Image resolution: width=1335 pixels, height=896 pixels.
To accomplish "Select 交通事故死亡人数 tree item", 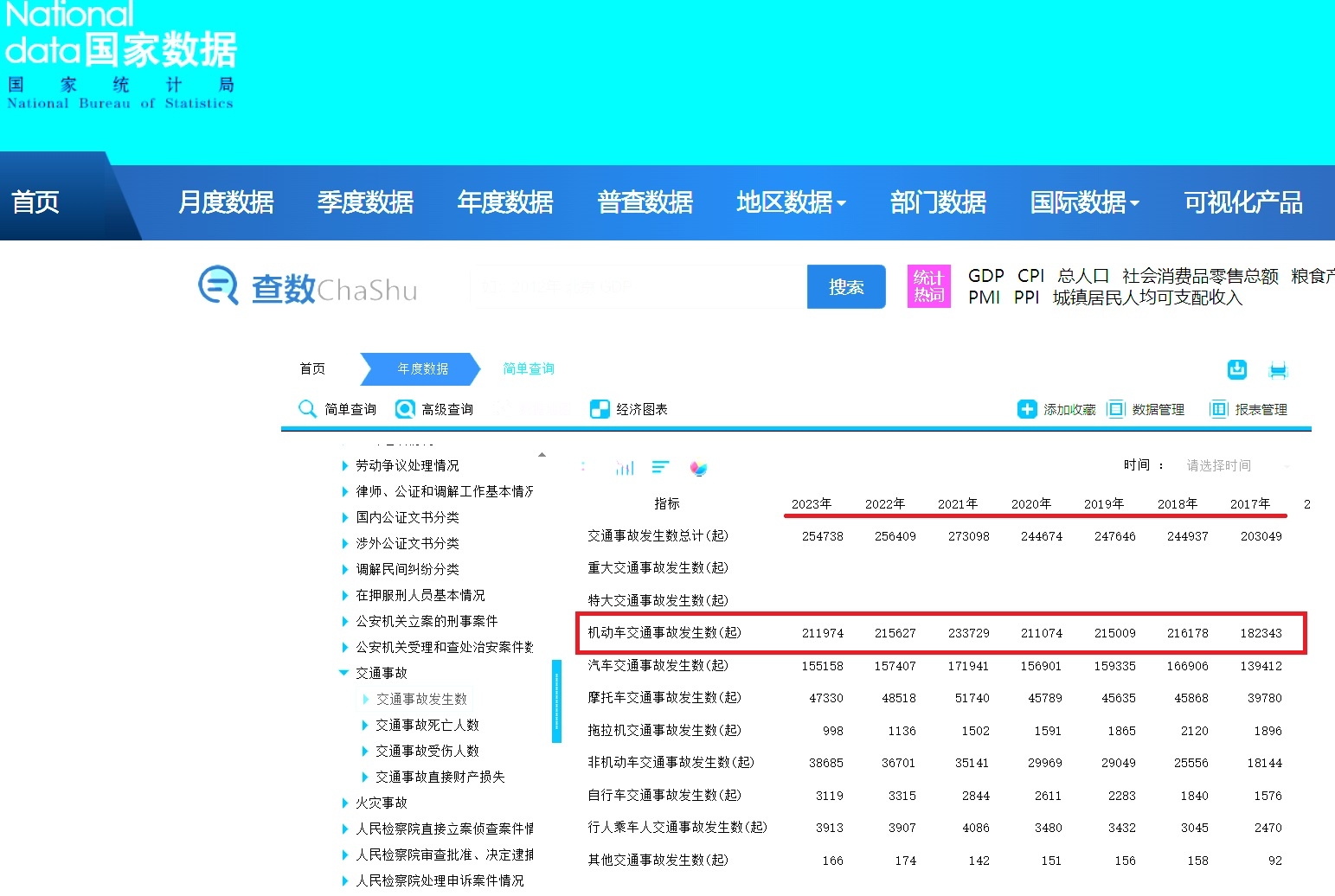I will 427,725.
